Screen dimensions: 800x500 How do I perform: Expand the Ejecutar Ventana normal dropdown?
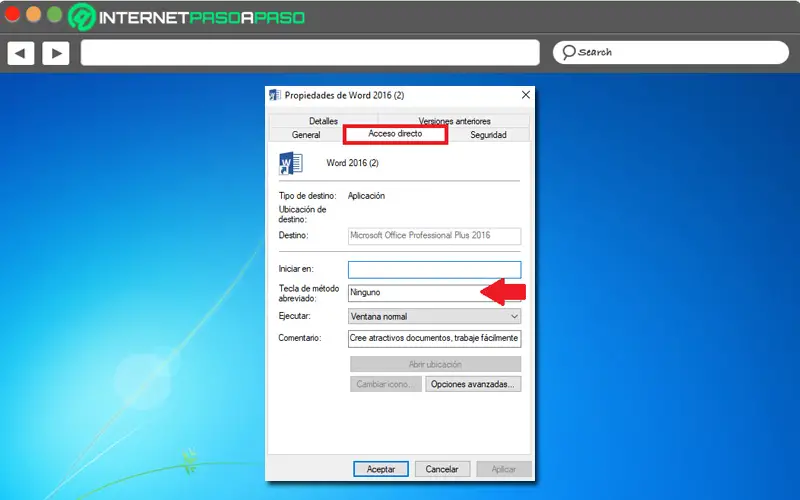click(x=434, y=316)
